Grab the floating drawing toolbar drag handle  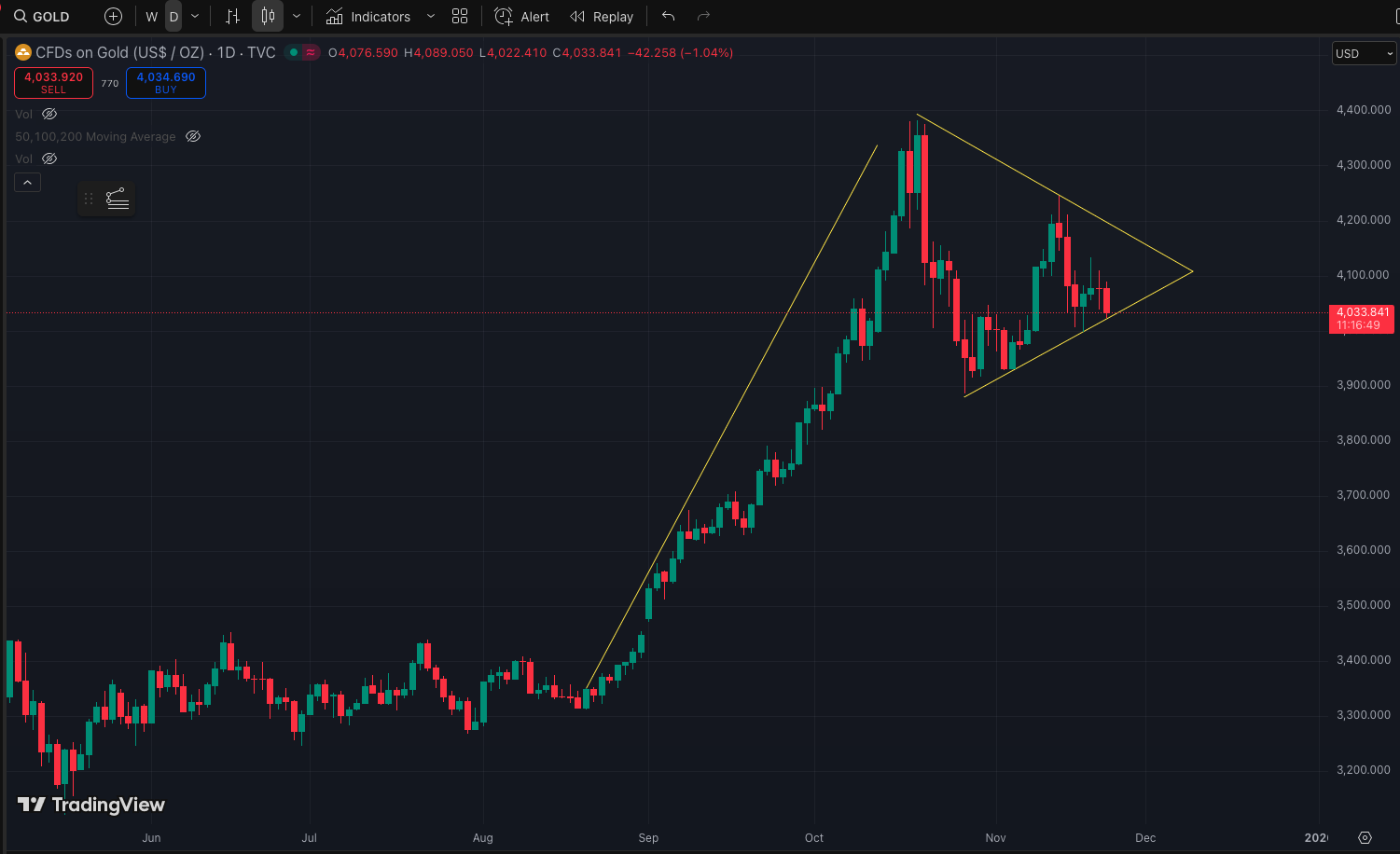pyautogui.click(x=89, y=199)
